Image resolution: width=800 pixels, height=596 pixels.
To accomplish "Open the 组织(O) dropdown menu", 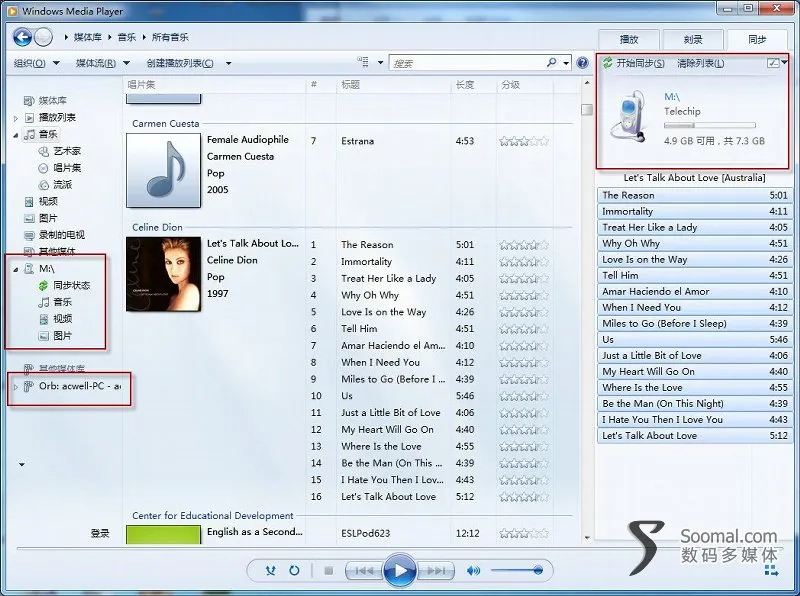I will 37,63.
